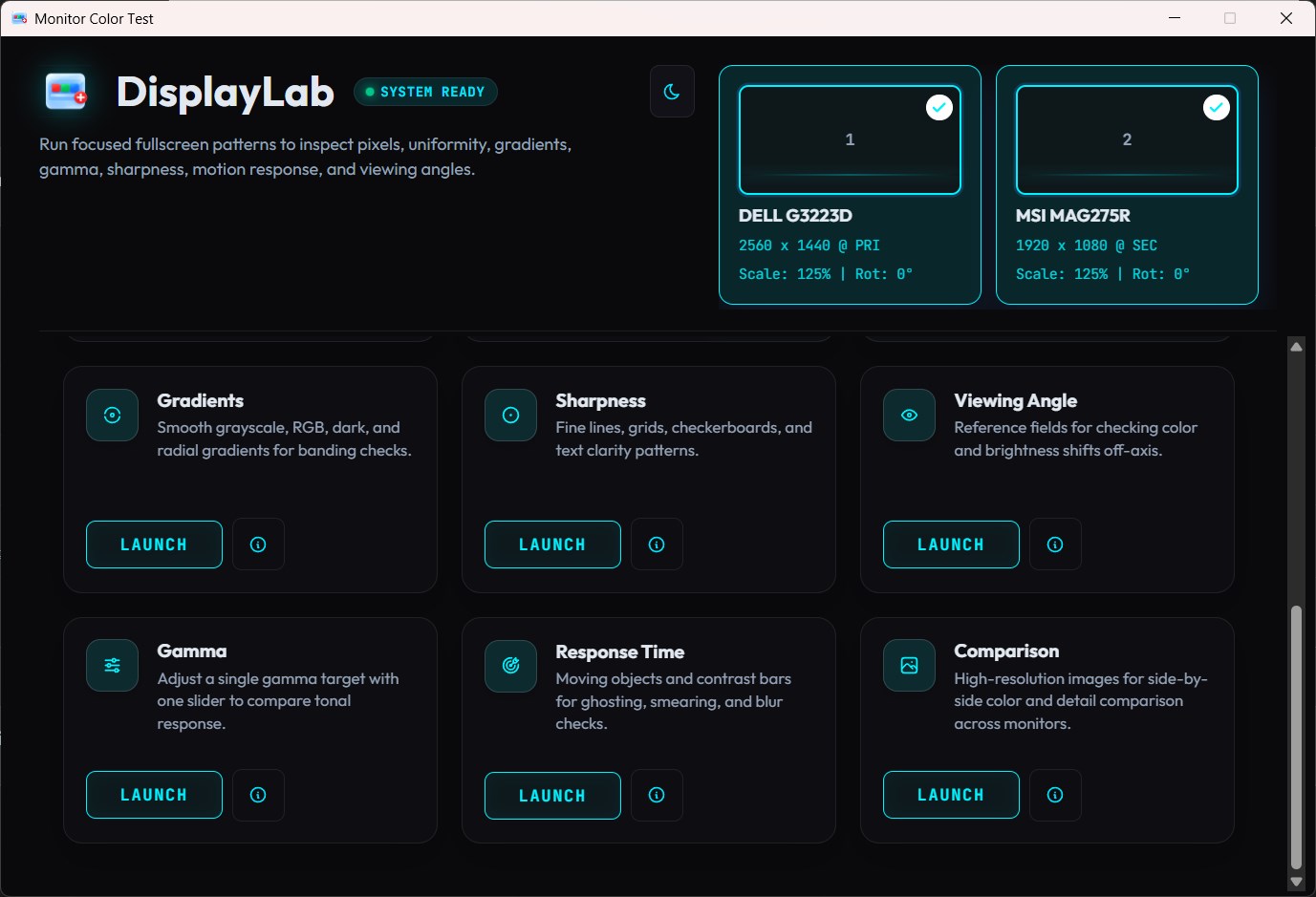The image size is (1316, 897).
Task: Click the Gradients card title
Action: (x=201, y=400)
